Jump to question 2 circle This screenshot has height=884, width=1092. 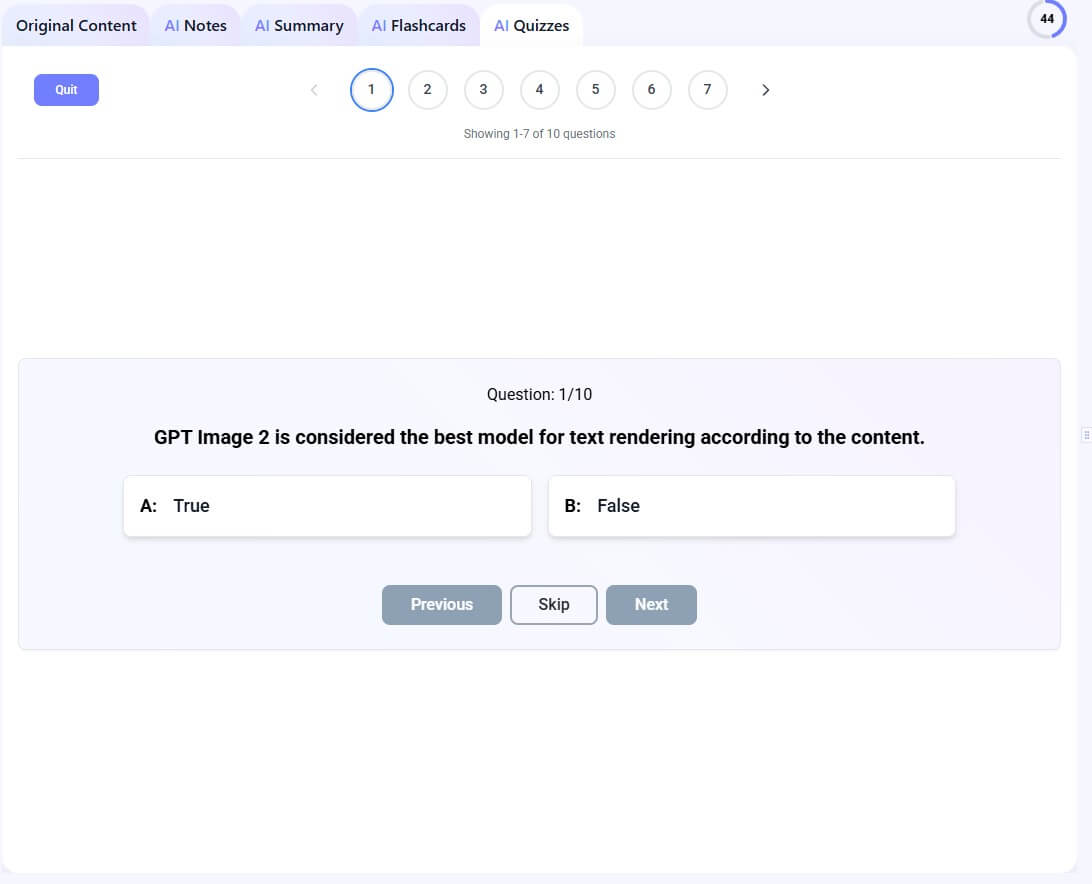point(428,90)
